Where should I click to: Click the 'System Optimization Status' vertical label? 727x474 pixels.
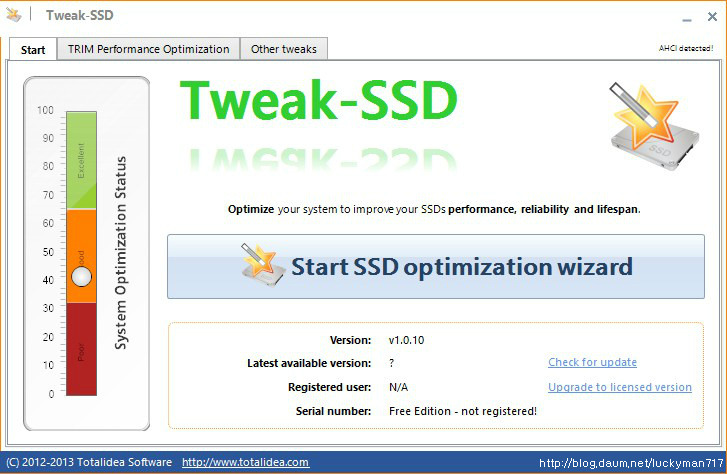click(120, 252)
